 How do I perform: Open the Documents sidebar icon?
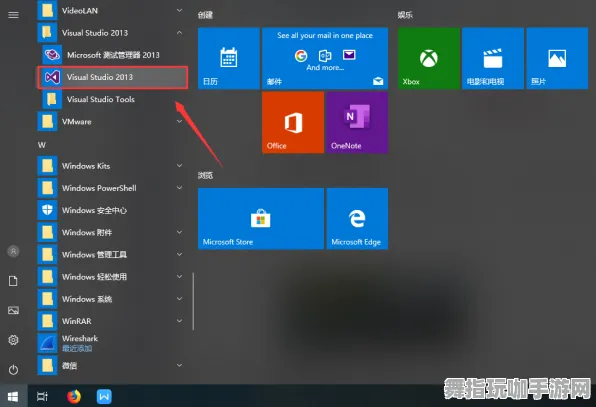click(x=13, y=281)
